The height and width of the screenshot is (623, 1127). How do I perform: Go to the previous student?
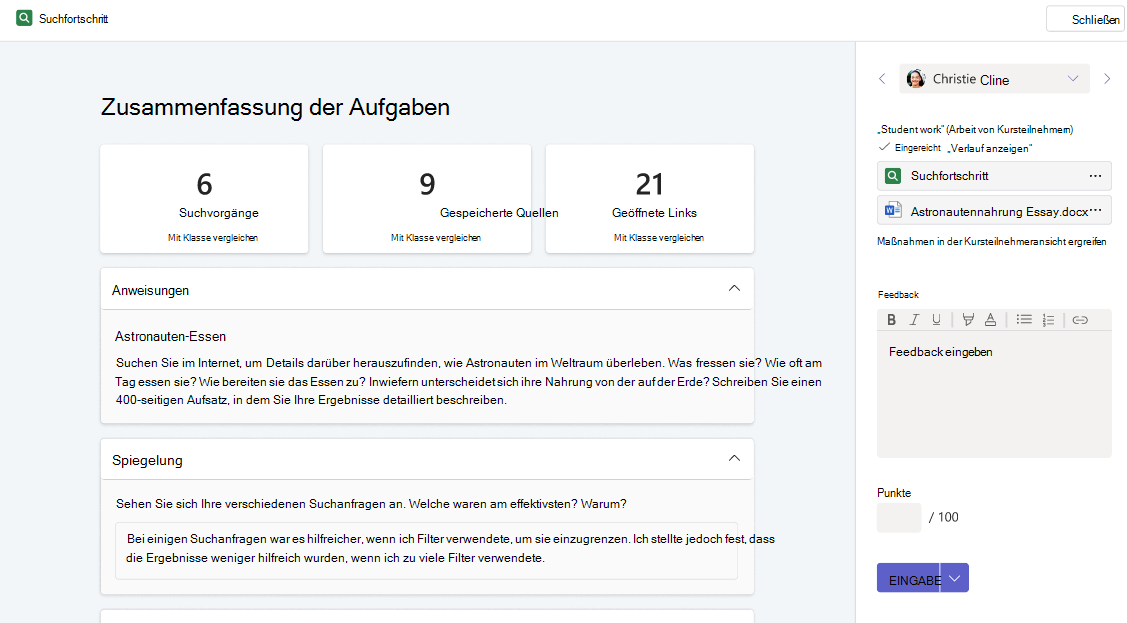pyautogui.click(x=883, y=79)
